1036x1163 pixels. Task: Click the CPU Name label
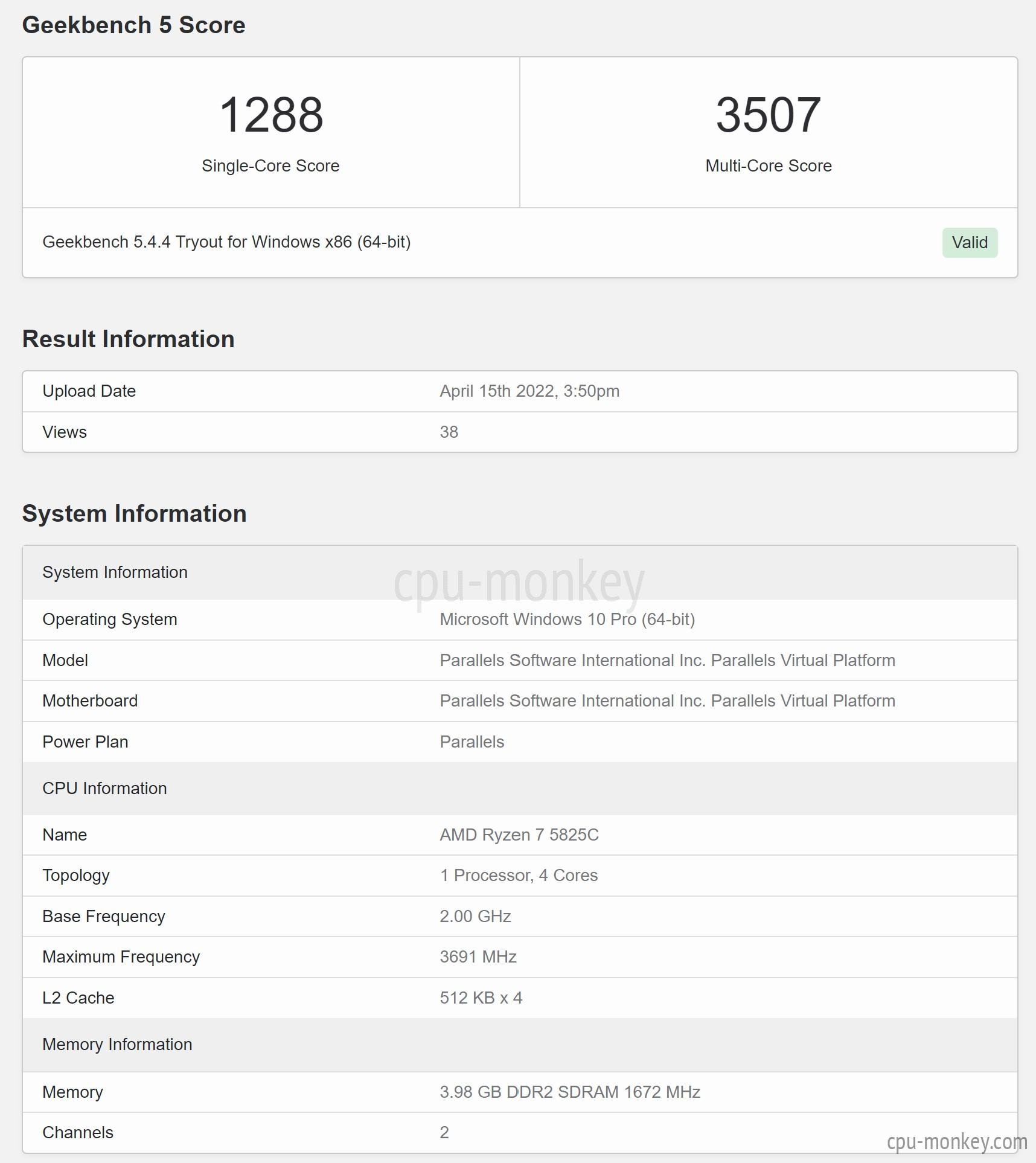pyautogui.click(x=65, y=835)
